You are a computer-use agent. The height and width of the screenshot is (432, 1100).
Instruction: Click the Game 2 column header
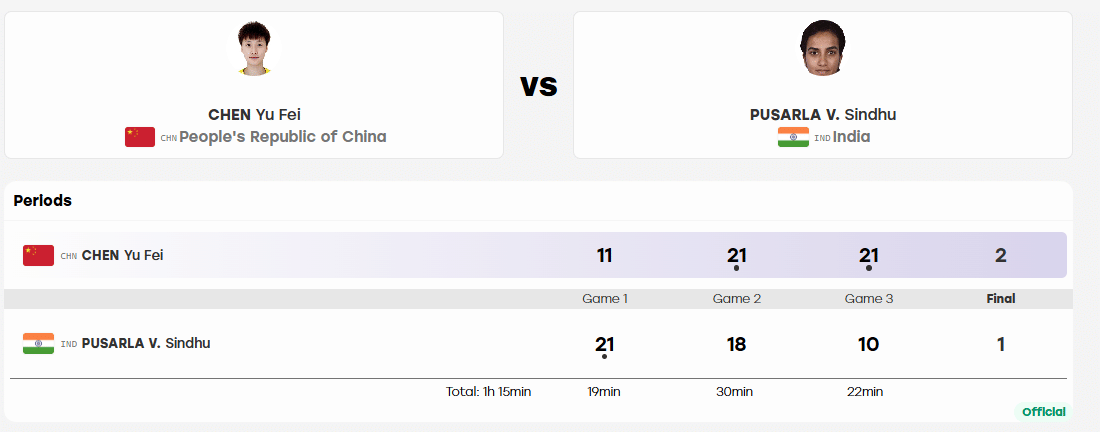pyautogui.click(x=737, y=299)
